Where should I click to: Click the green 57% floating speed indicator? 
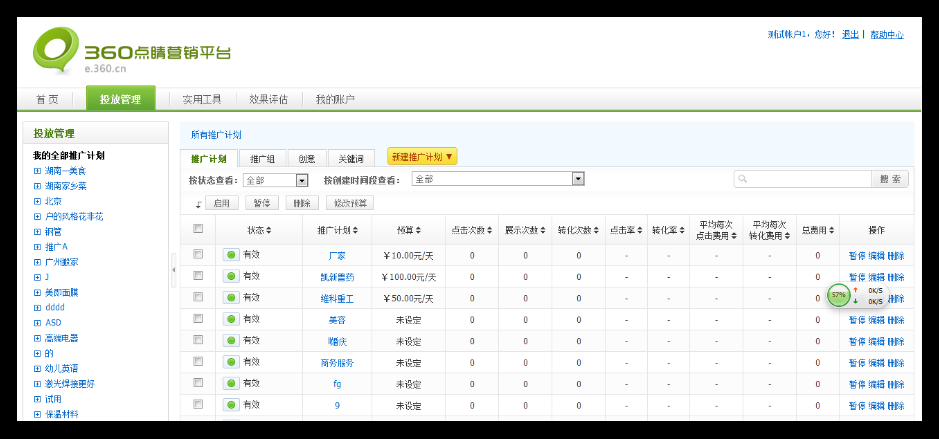pyautogui.click(x=838, y=296)
